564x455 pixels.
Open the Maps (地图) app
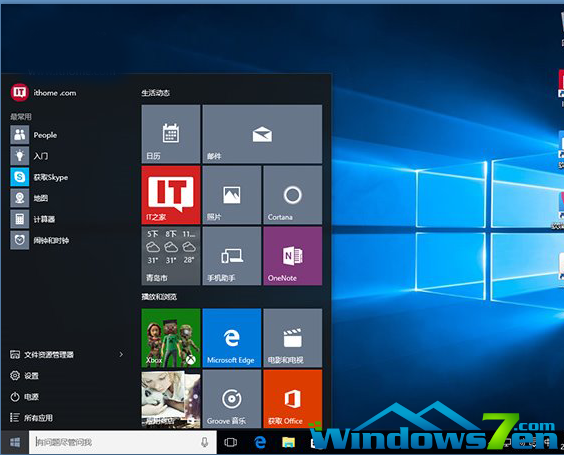(x=29, y=198)
